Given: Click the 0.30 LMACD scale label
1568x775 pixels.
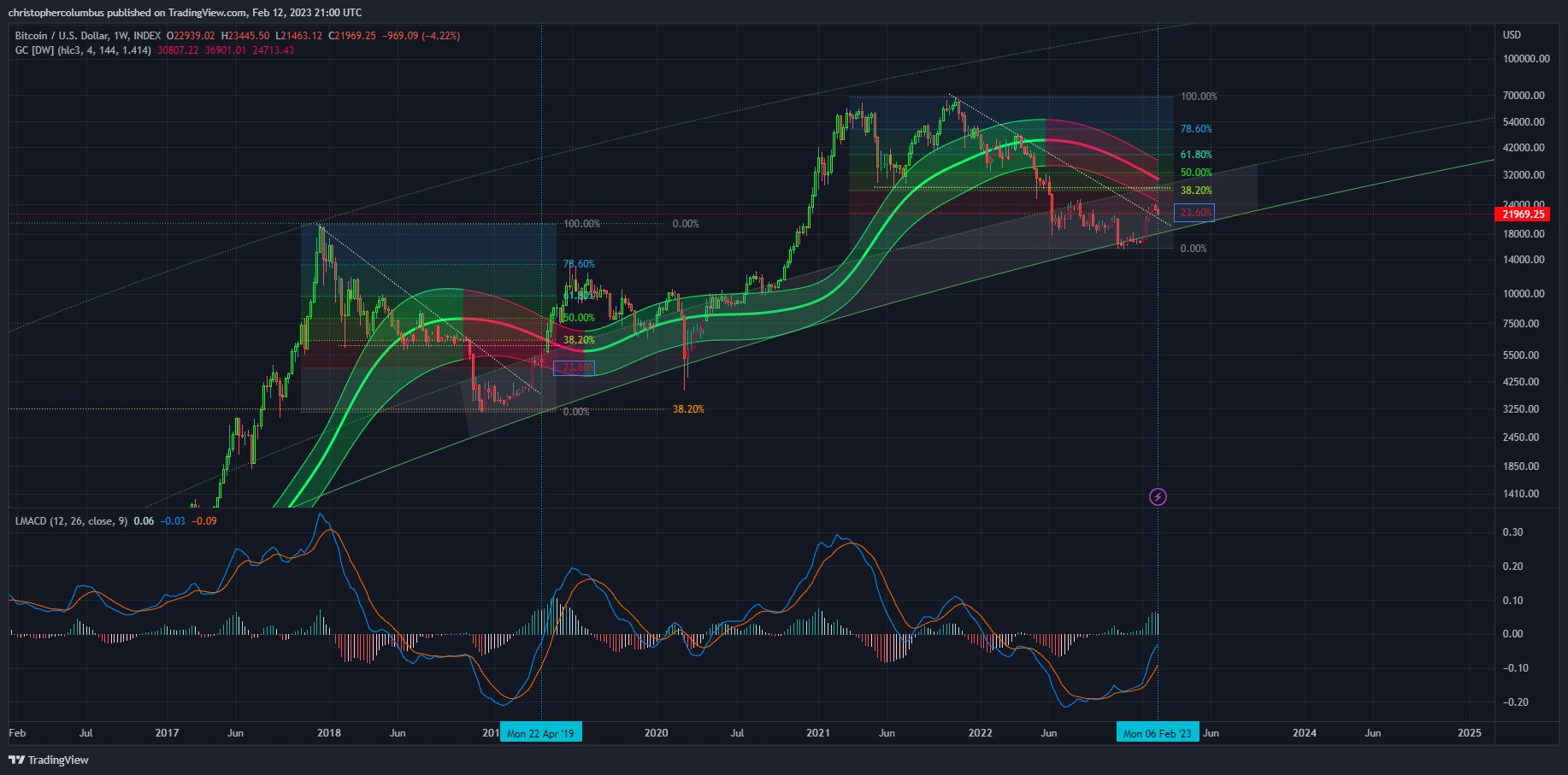Looking at the screenshot, I should 1512,532.
